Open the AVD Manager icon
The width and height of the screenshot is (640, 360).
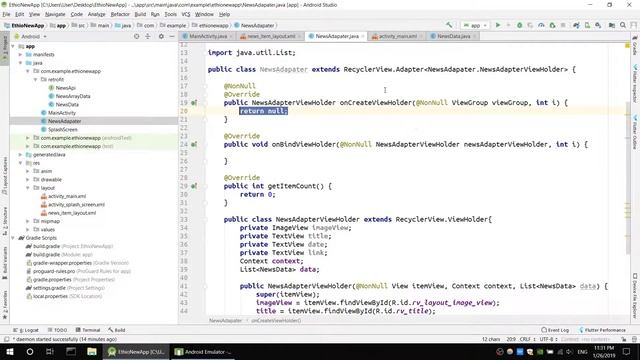(x=587, y=25)
